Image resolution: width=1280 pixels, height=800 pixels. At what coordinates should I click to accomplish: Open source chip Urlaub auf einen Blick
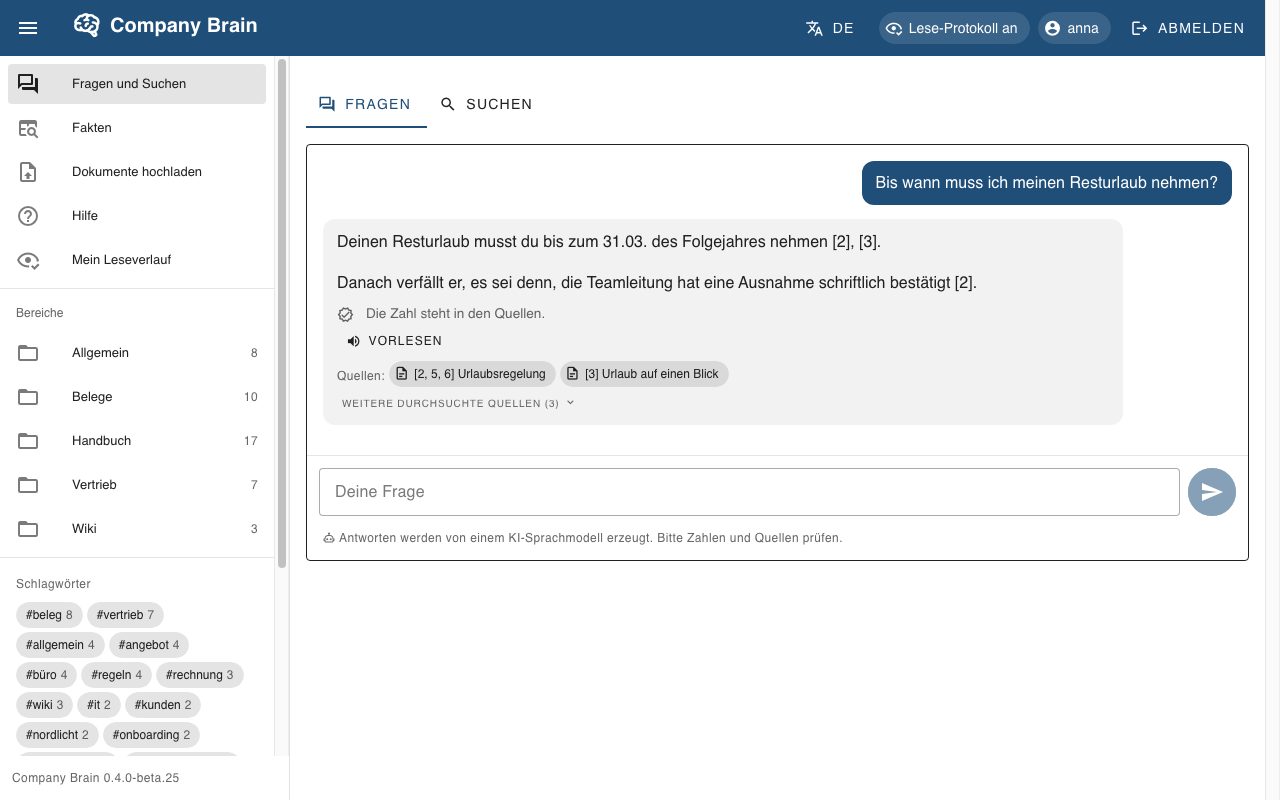pyautogui.click(x=644, y=374)
